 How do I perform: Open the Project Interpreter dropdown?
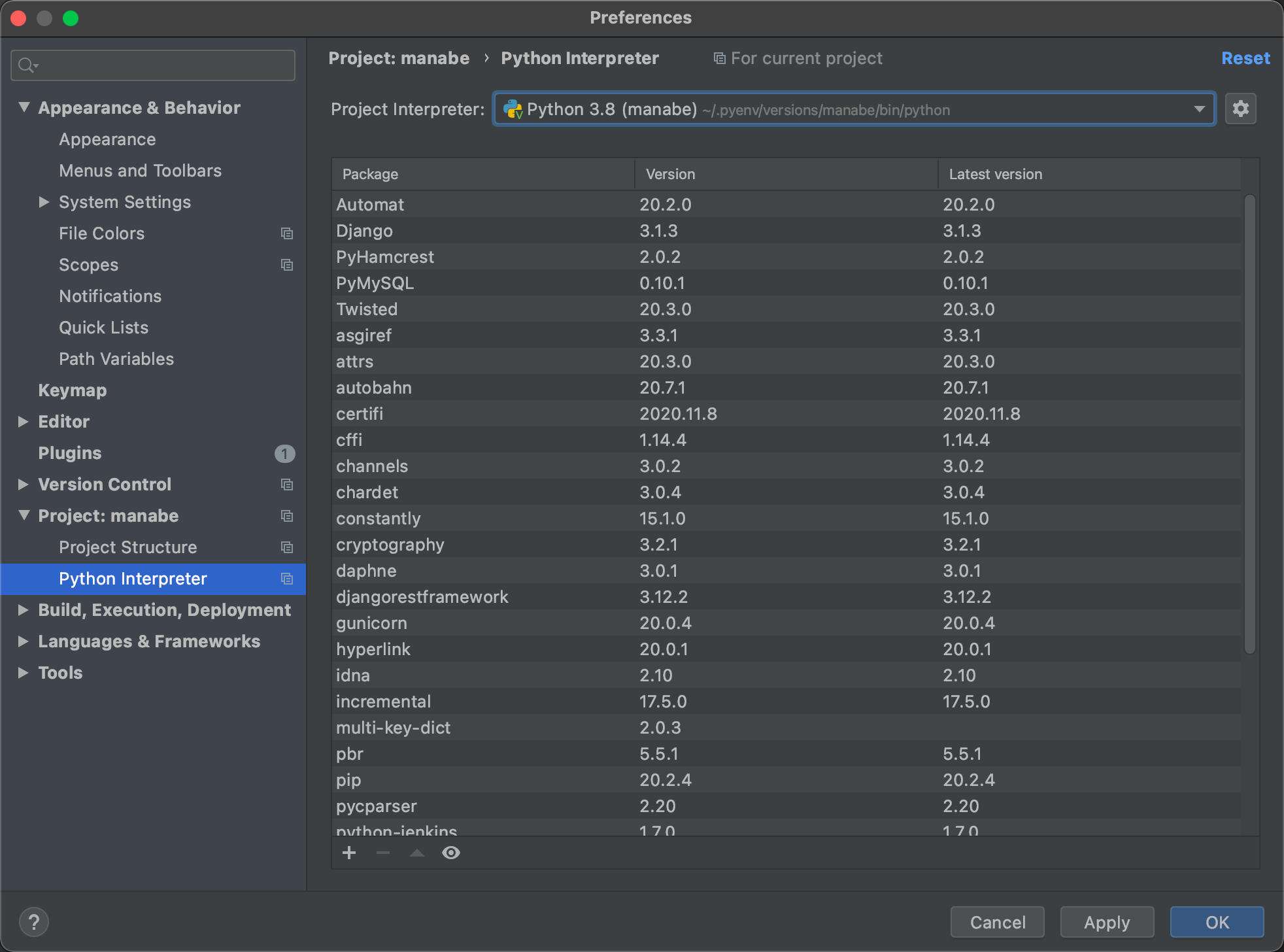pyautogui.click(x=1199, y=109)
